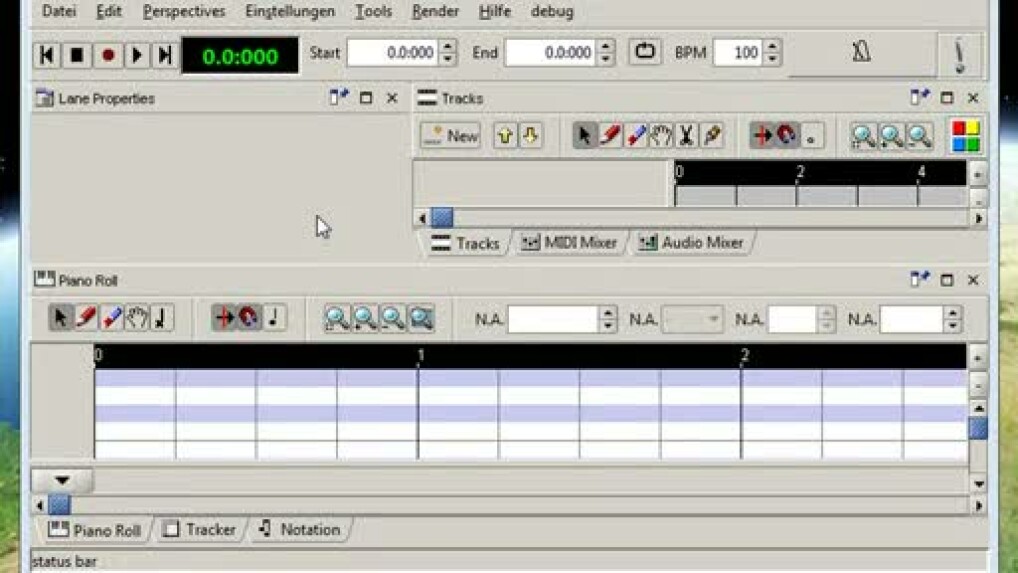1018x573 pixels.
Task: Open the color palette in Tracks toolbar
Action: pyautogui.click(x=965, y=136)
